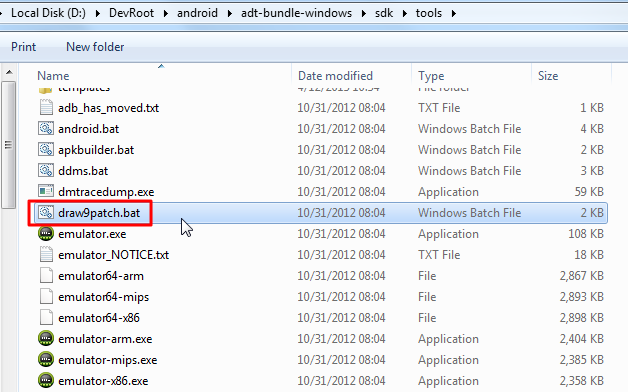
Task: Select the emulator.exe application icon
Action: (46, 233)
